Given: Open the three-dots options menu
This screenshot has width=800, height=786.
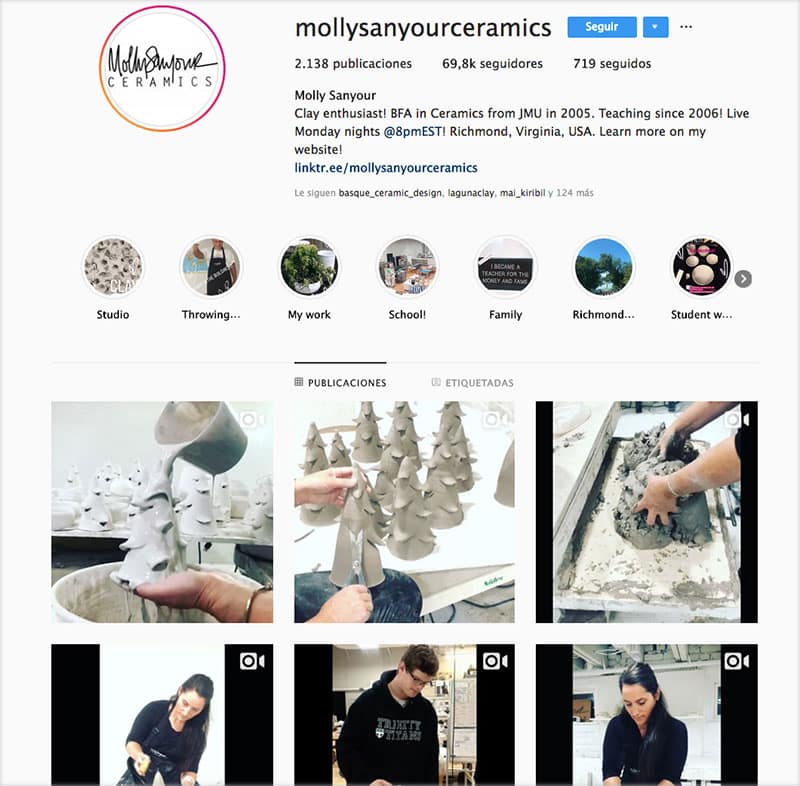Looking at the screenshot, I should [x=686, y=27].
